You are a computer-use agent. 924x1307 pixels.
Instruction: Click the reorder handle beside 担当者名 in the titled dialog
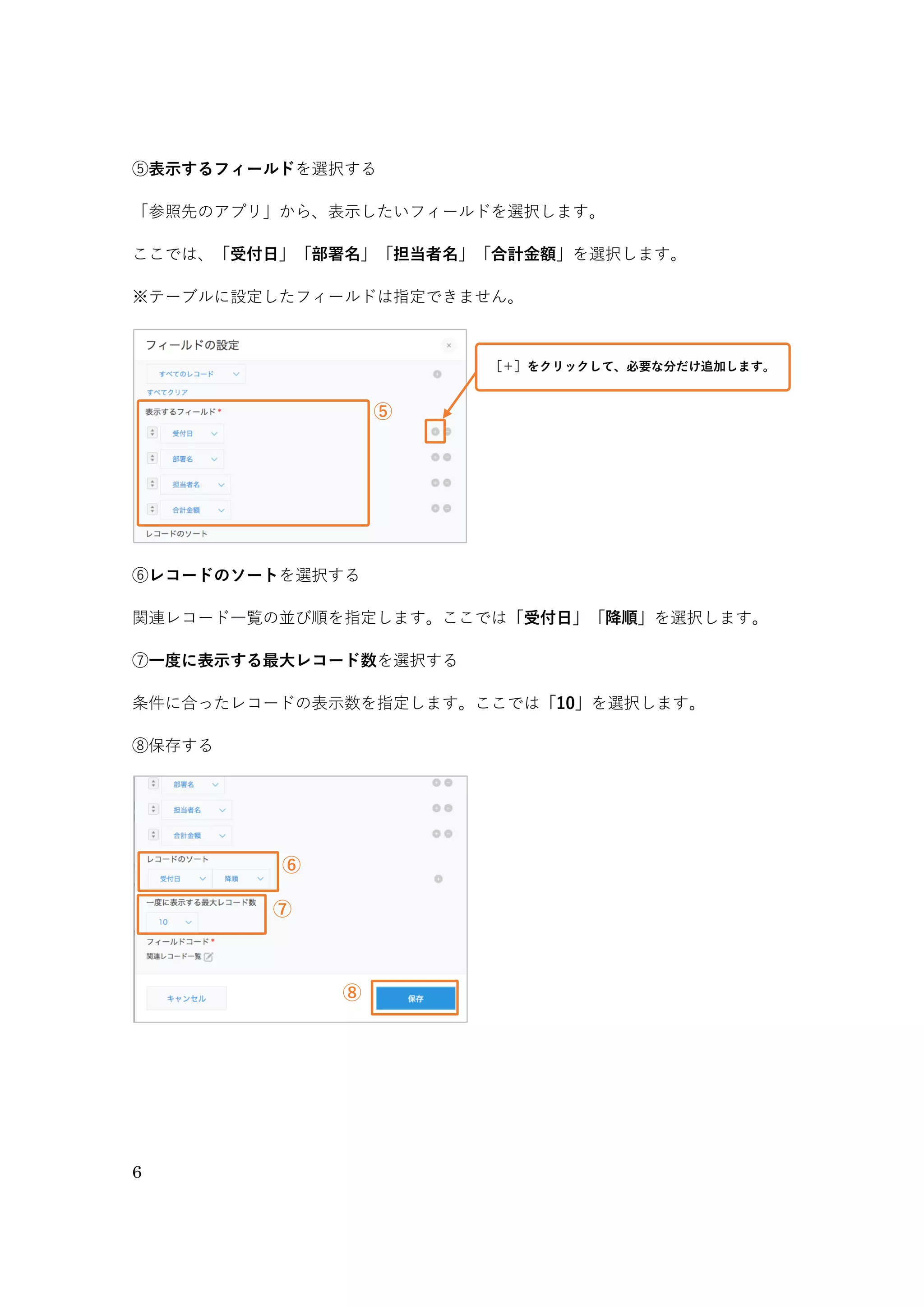click(x=152, y=484)
